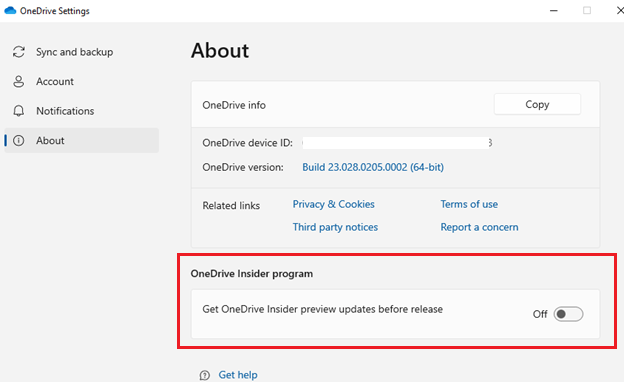Click the 'OneDrive version:' label
This screenshot has width=624, height=382.
point(243,167)
